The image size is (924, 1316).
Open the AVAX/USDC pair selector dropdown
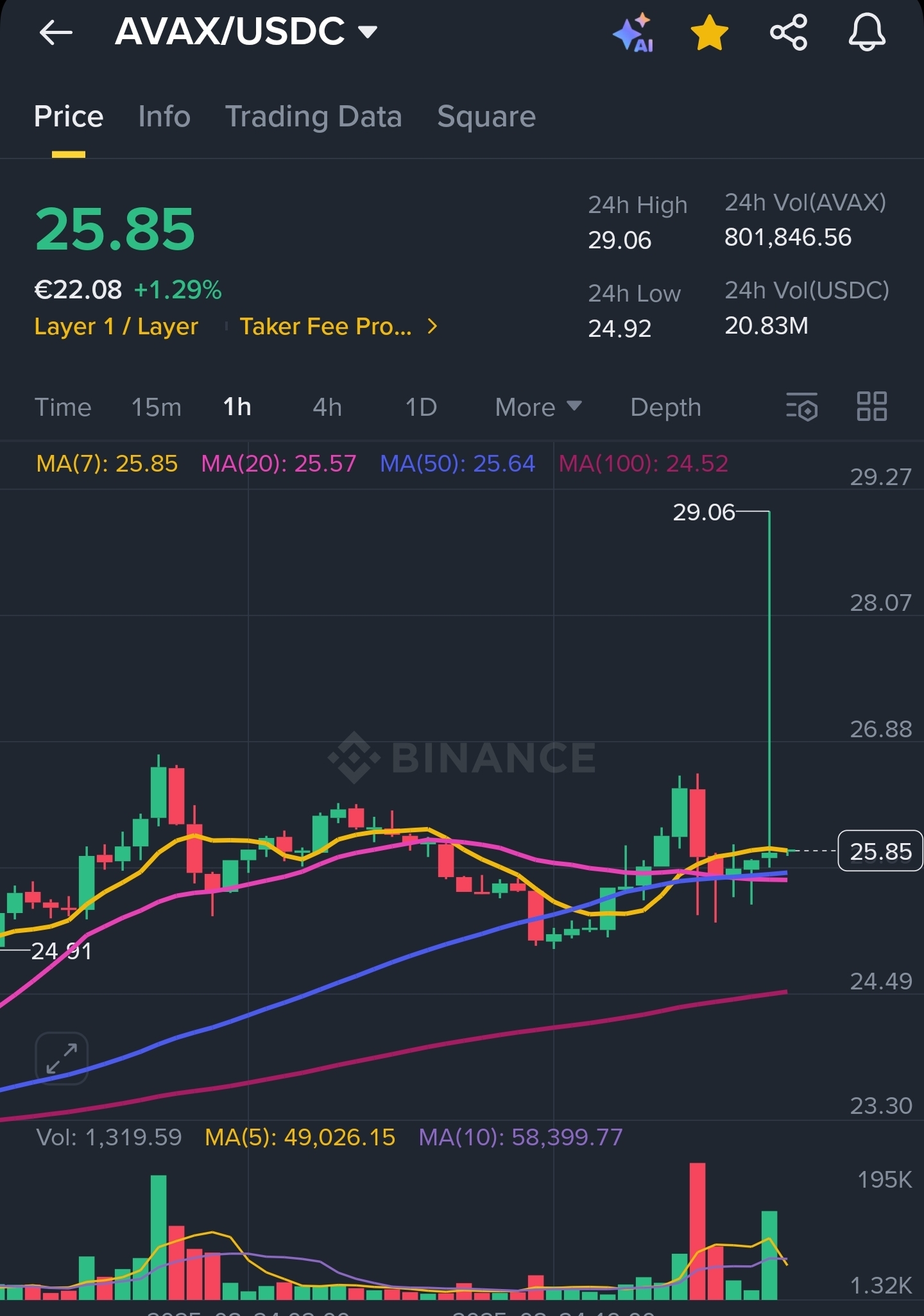click(x=246, y=31)
